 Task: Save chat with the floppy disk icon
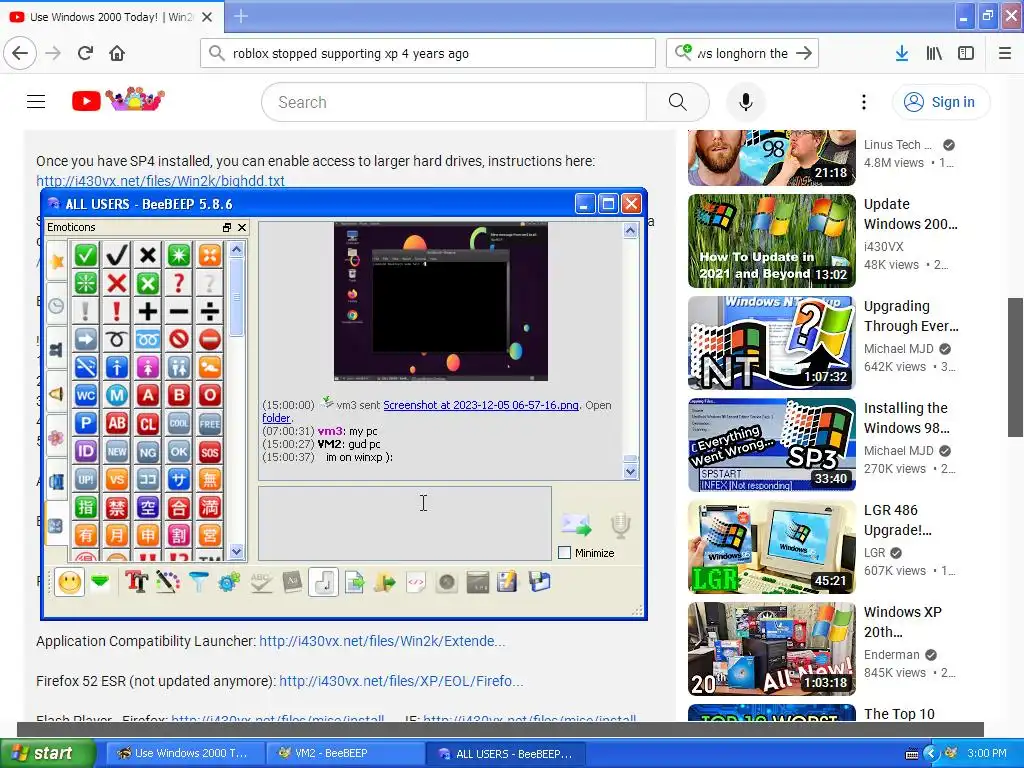coord(539,582)
